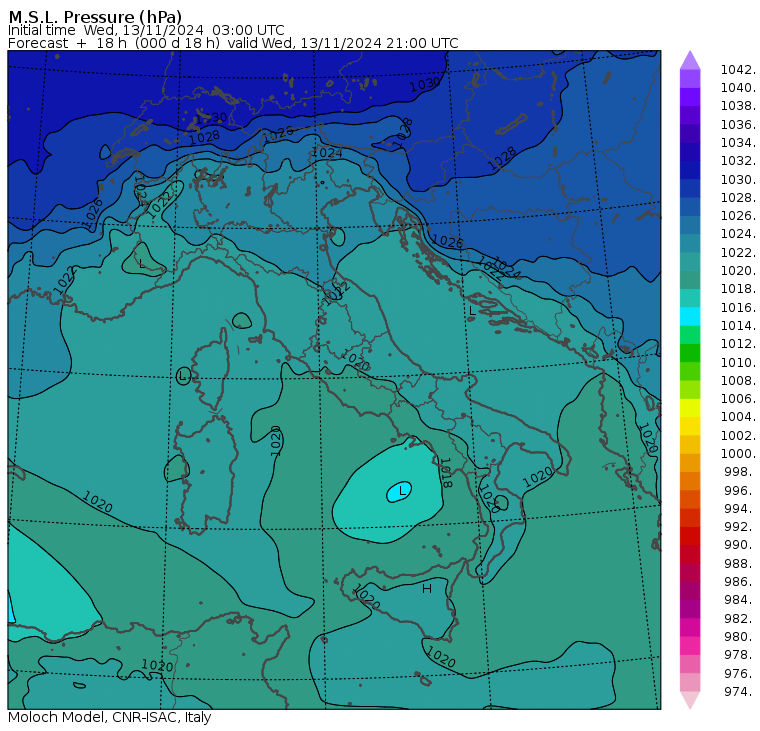Click the '1032.' legend label
The image size is (760, 731).
click(x=738, y=161)
